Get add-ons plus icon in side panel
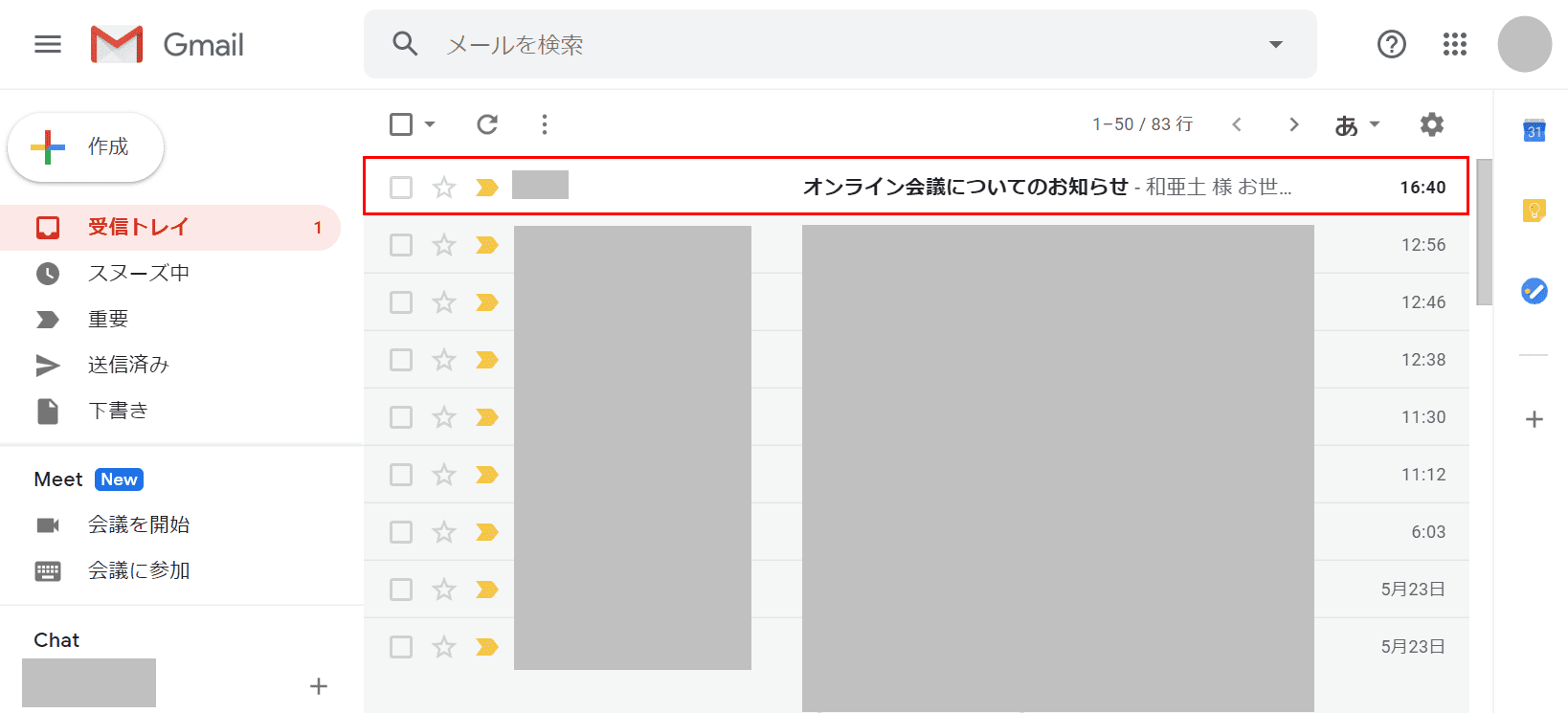This screenshot has width=1568, height=713. [x=1534, y=419]
